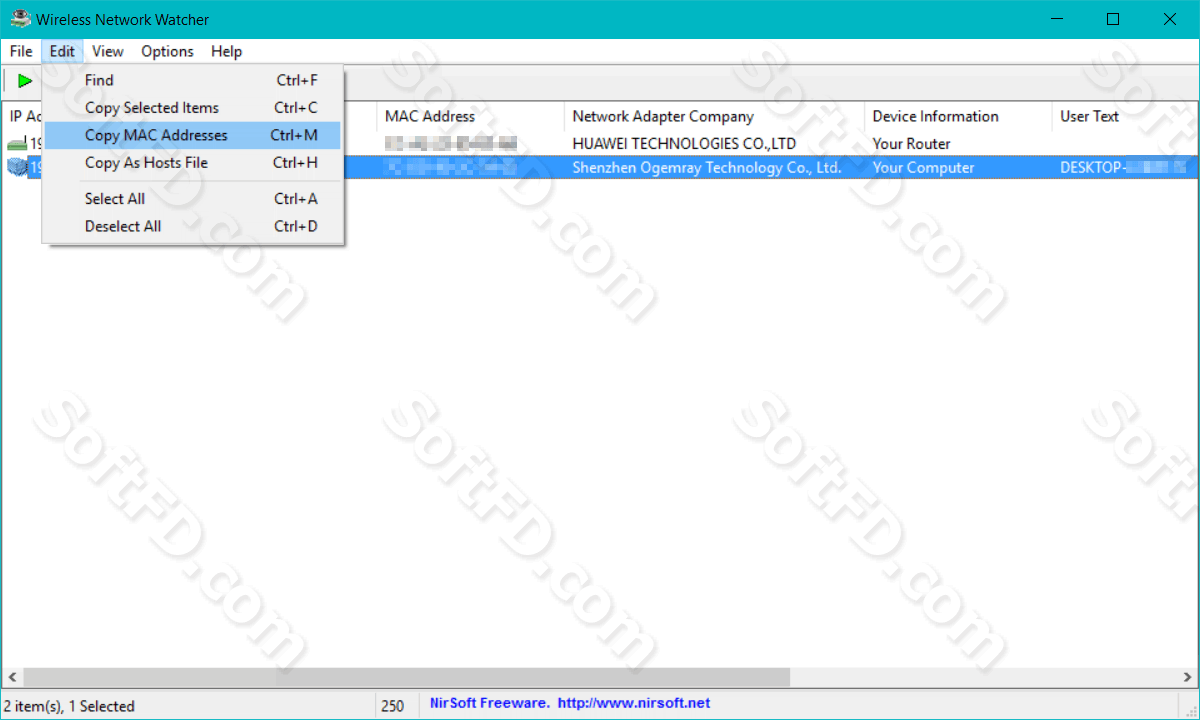1200x720 pixels.
Task: Click the horizontal scrollbar thumb
Action: [407, 678]
